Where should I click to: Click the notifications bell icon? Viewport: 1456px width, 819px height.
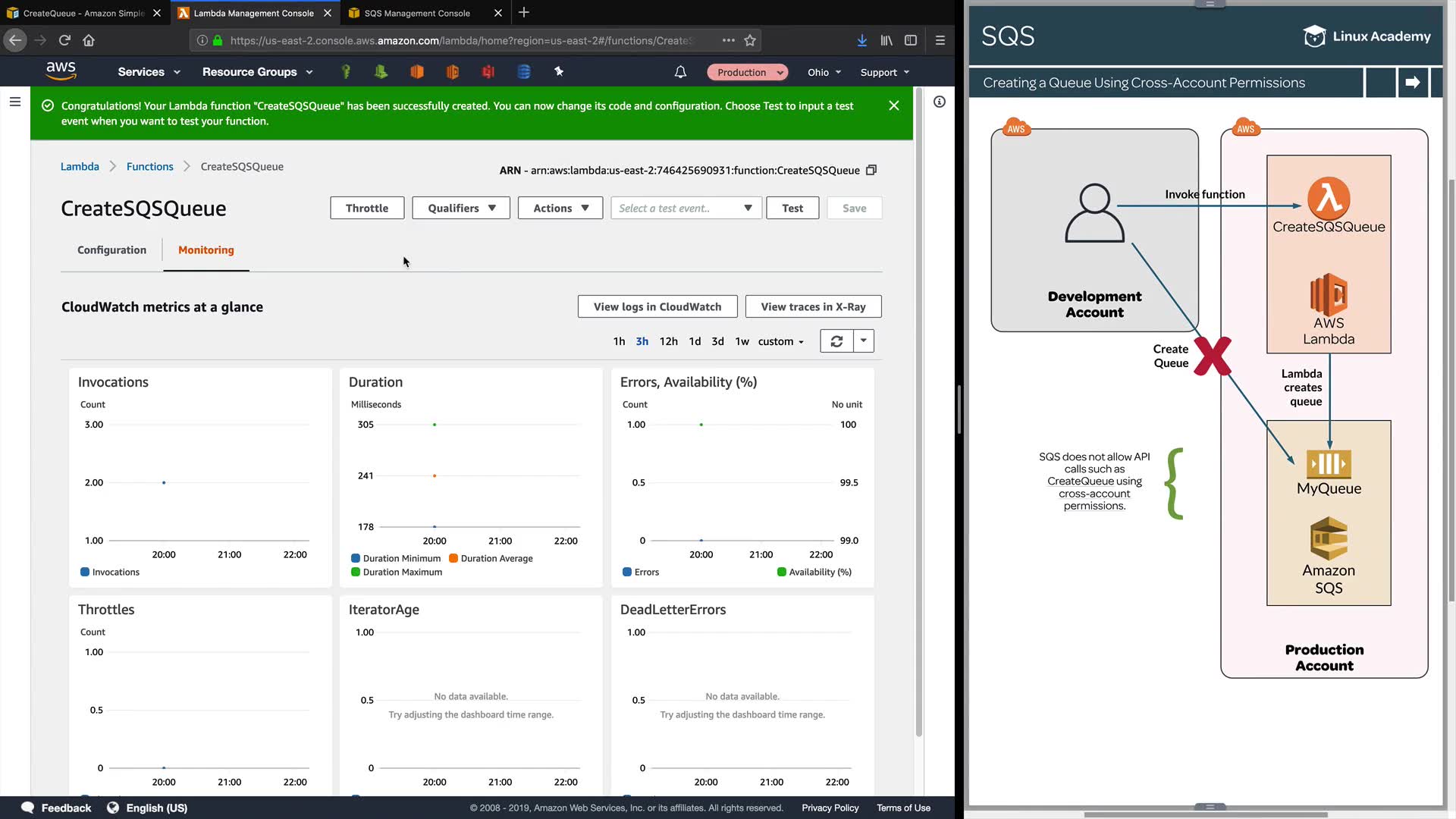pyautogui.click(x=680, y=72)
